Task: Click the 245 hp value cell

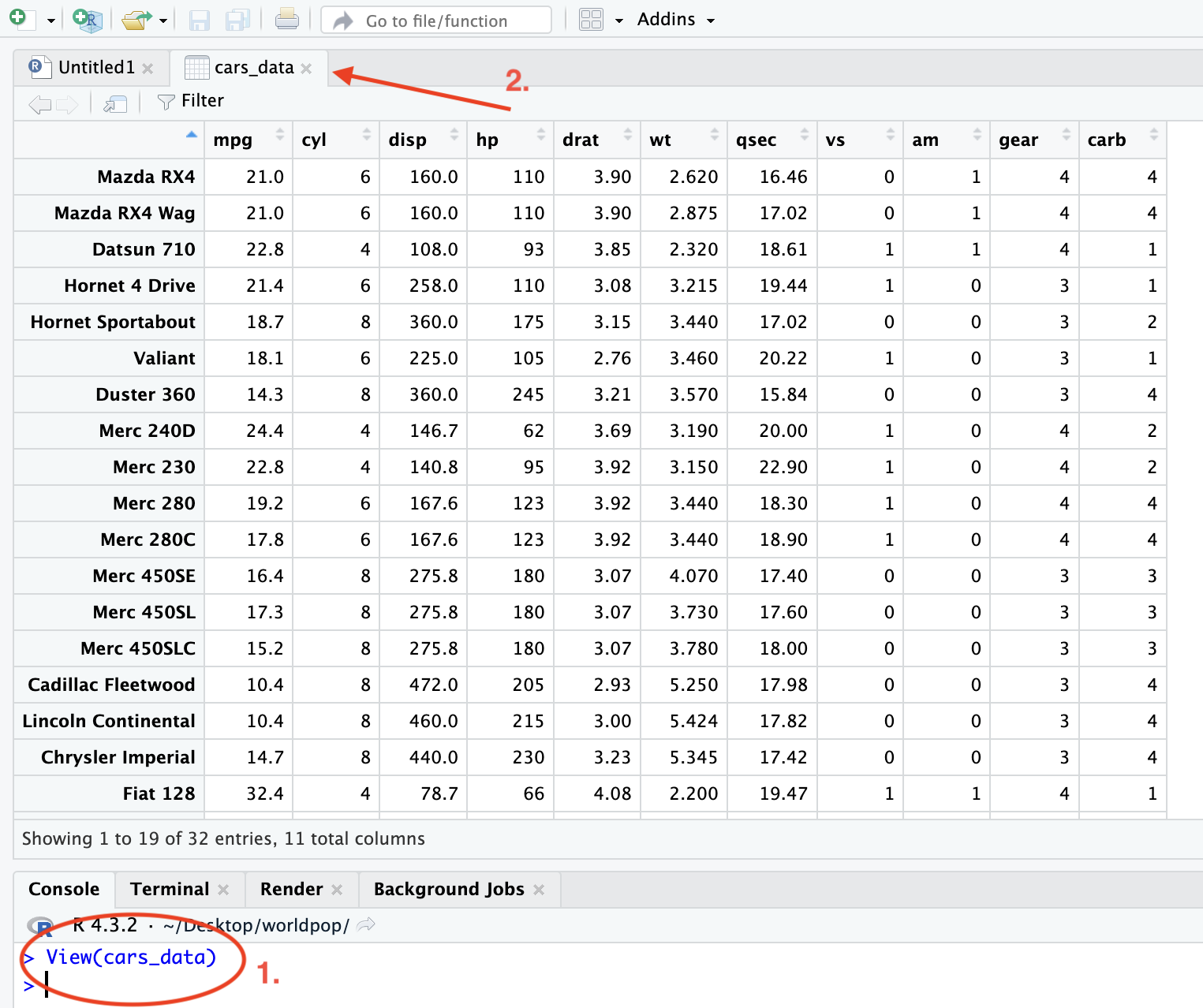Action: point(510,394)
